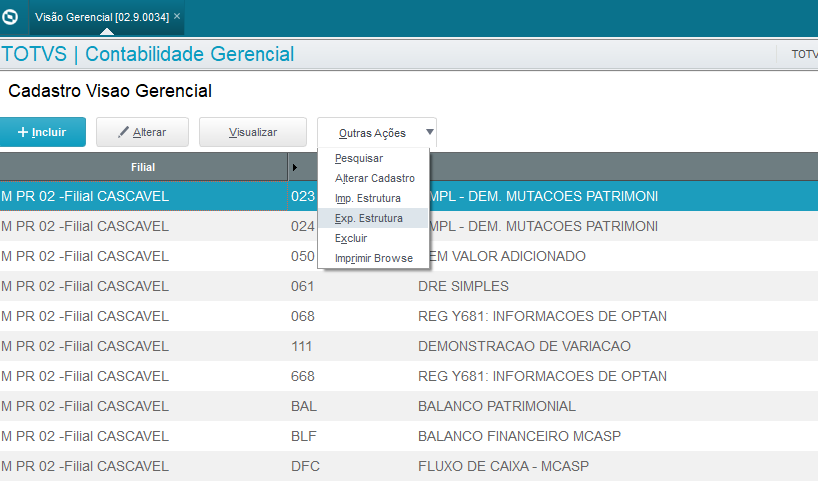Click code cell 061
The height and width of the screenshot is (483, 818).
coord(303,286)
